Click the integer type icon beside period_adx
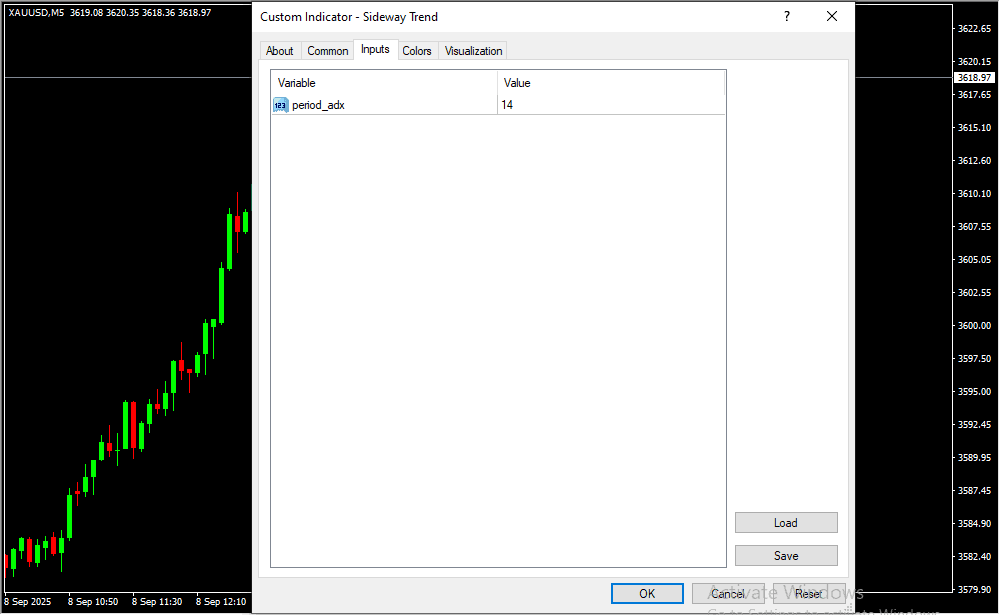The width and height of the screenshot is (1000, 615). (280, 105)
